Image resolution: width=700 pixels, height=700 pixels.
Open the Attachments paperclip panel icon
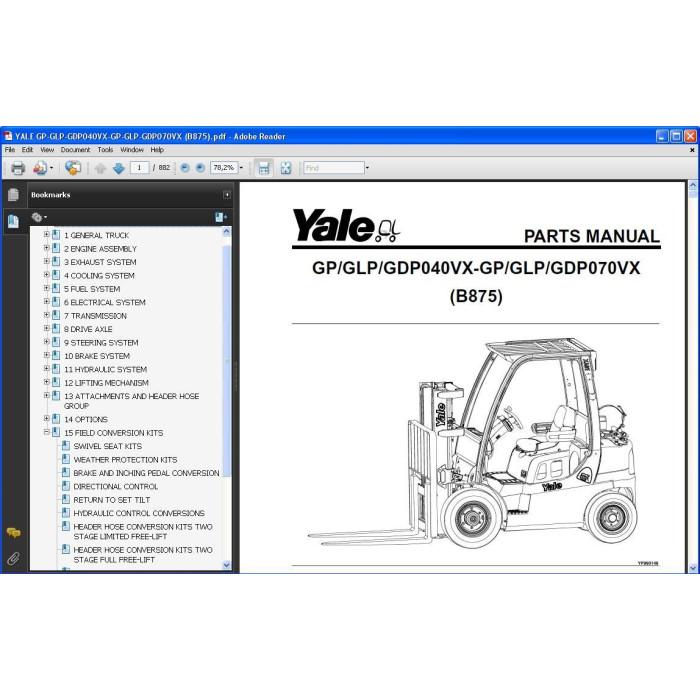(13, 558)
